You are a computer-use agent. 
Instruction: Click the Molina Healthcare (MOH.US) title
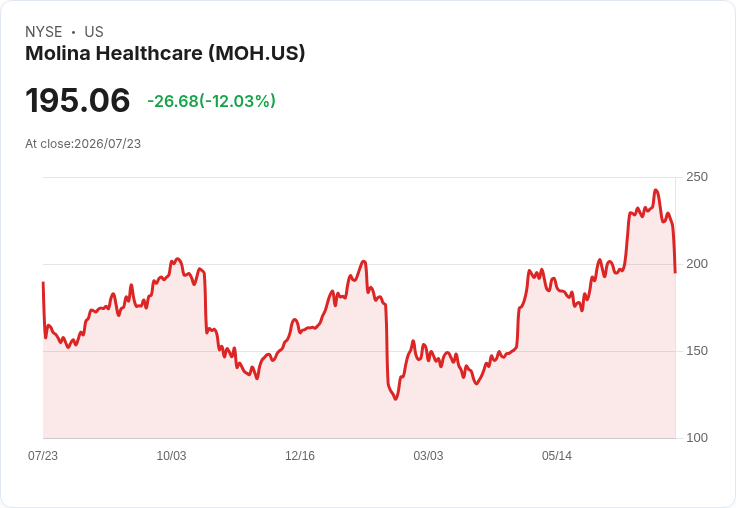click(x=165, y=53)
